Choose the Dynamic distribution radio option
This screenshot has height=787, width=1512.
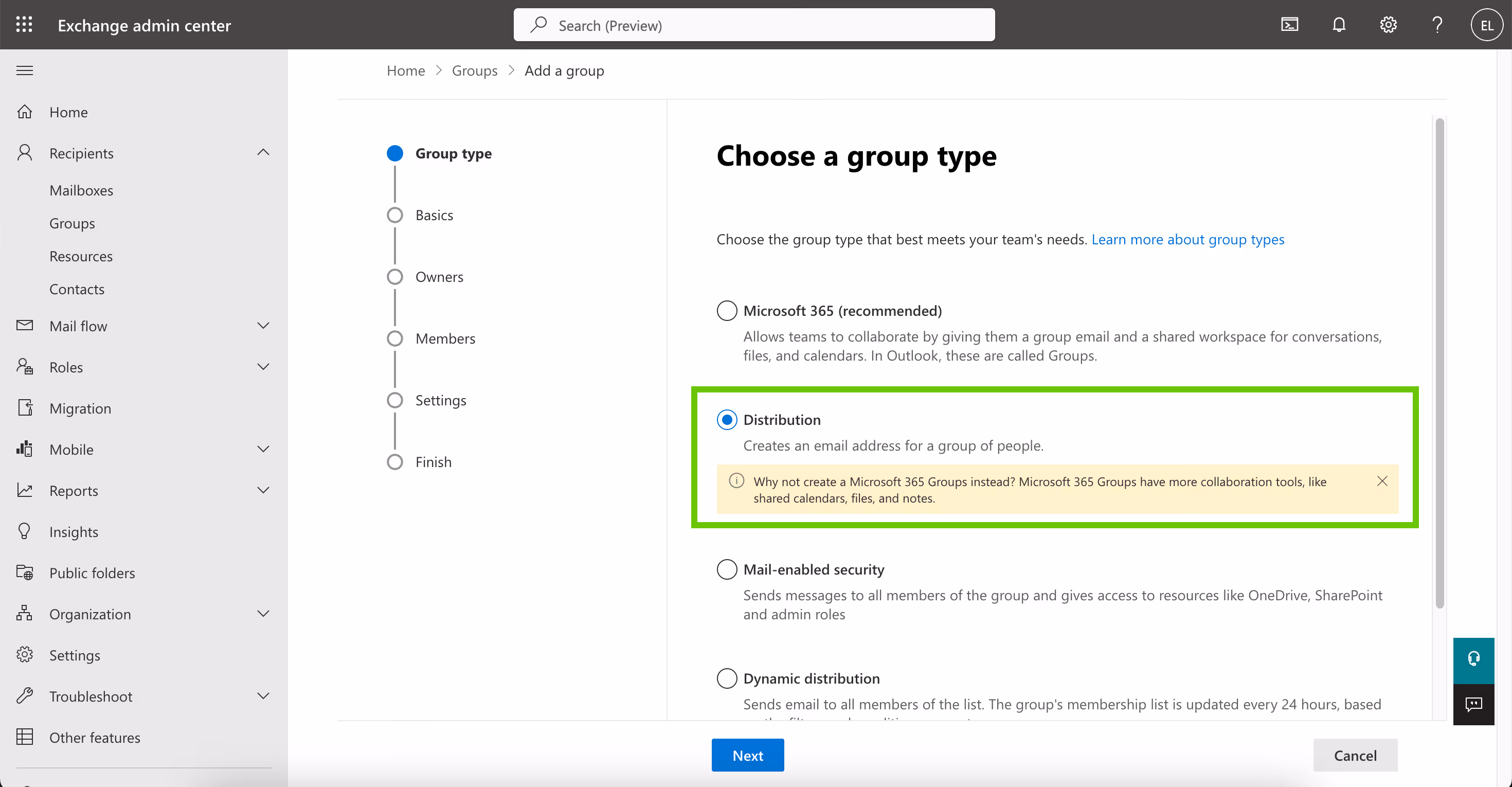(727, 678)
